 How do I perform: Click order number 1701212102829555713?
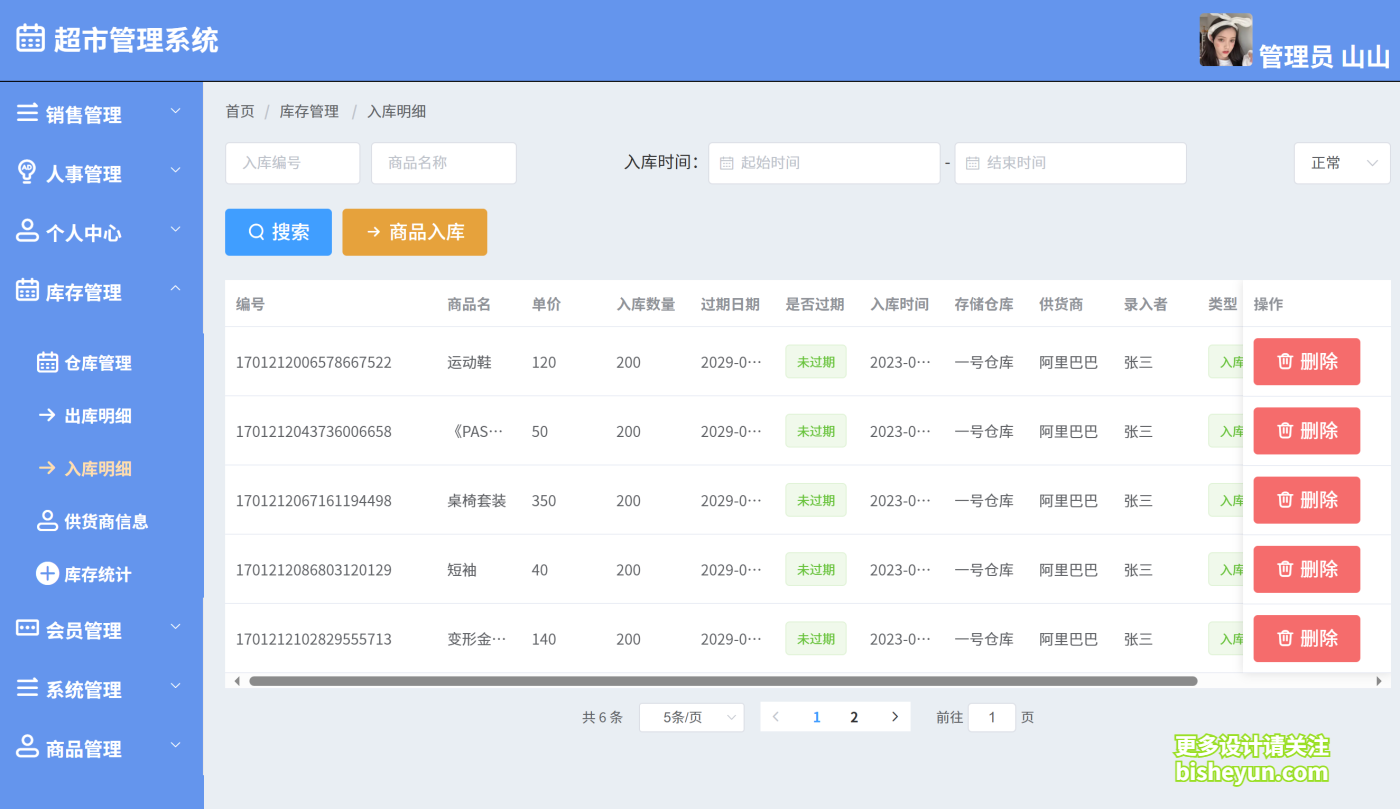point(314,639)
